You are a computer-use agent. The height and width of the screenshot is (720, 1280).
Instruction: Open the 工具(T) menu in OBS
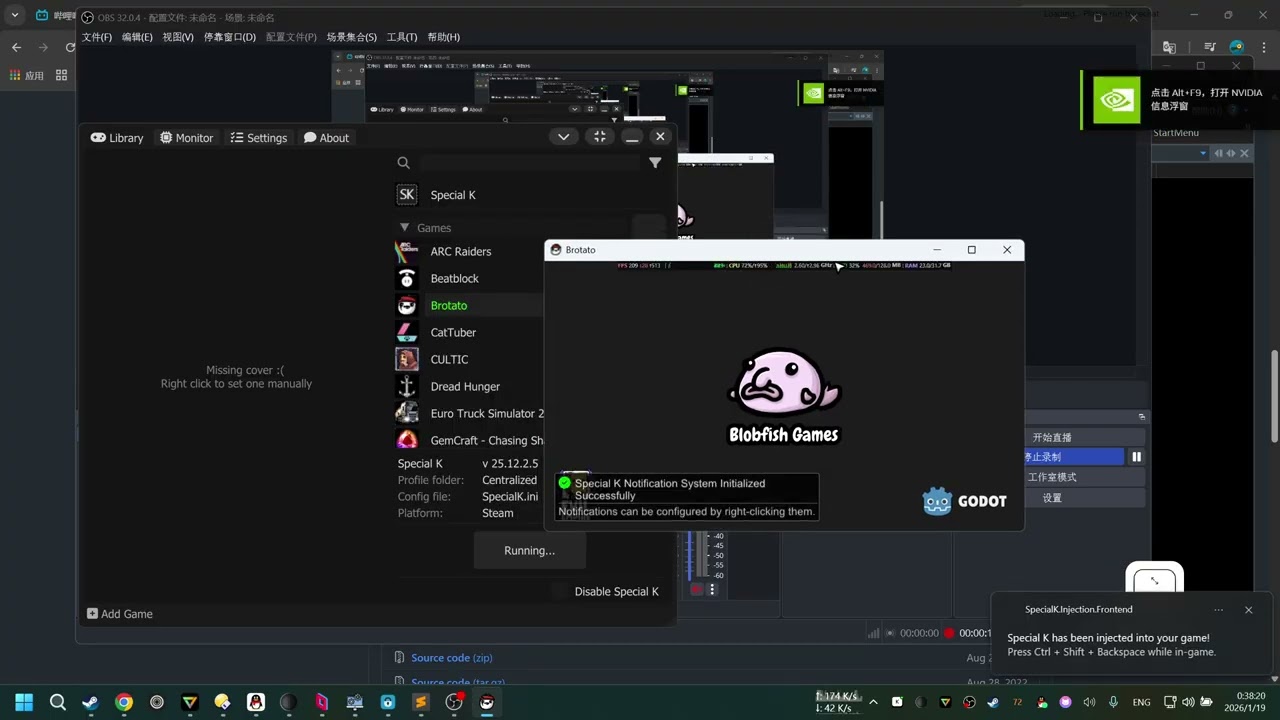pos(401,37)
